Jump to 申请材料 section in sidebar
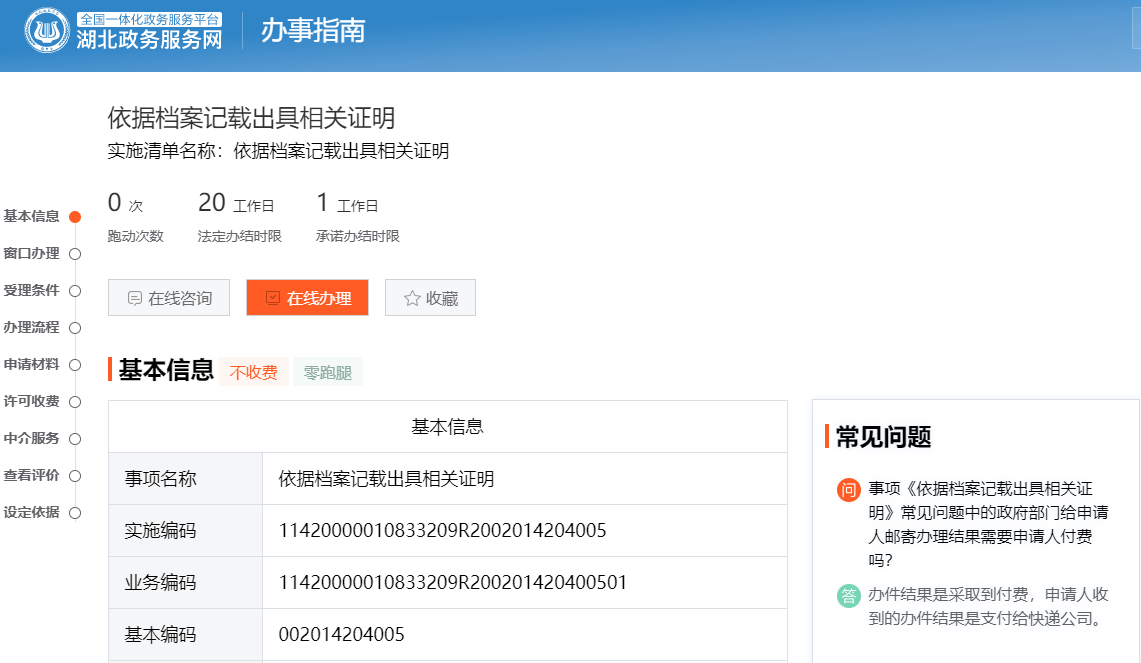 (31, 364)
